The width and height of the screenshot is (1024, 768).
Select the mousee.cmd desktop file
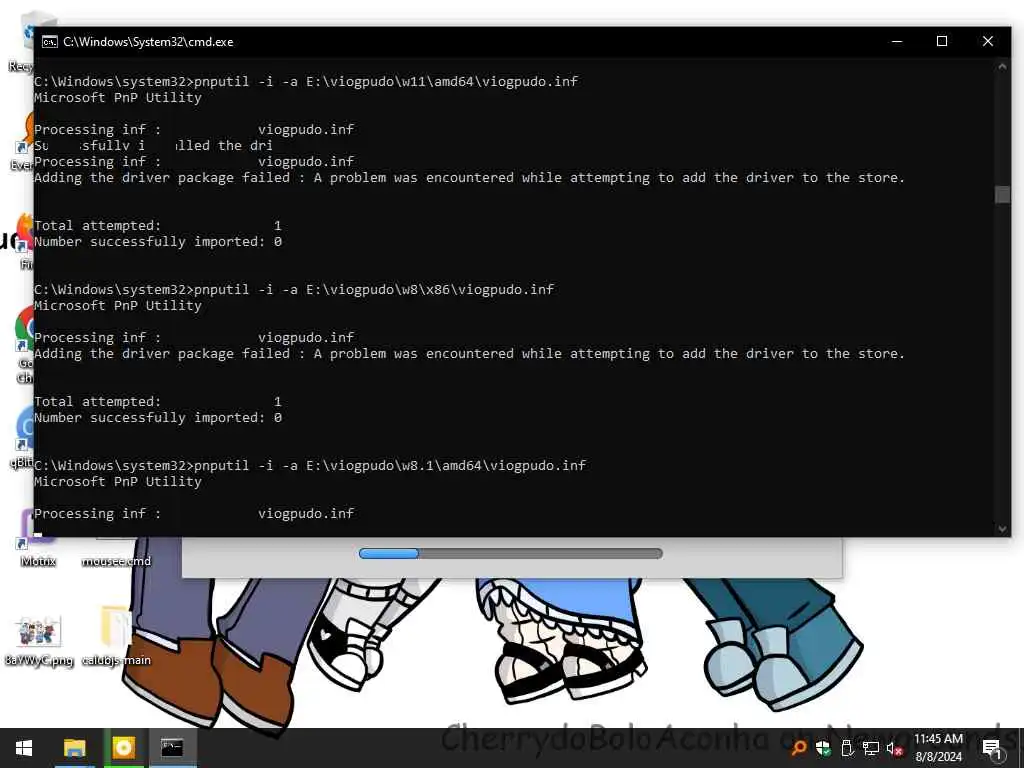coord(116,552)
